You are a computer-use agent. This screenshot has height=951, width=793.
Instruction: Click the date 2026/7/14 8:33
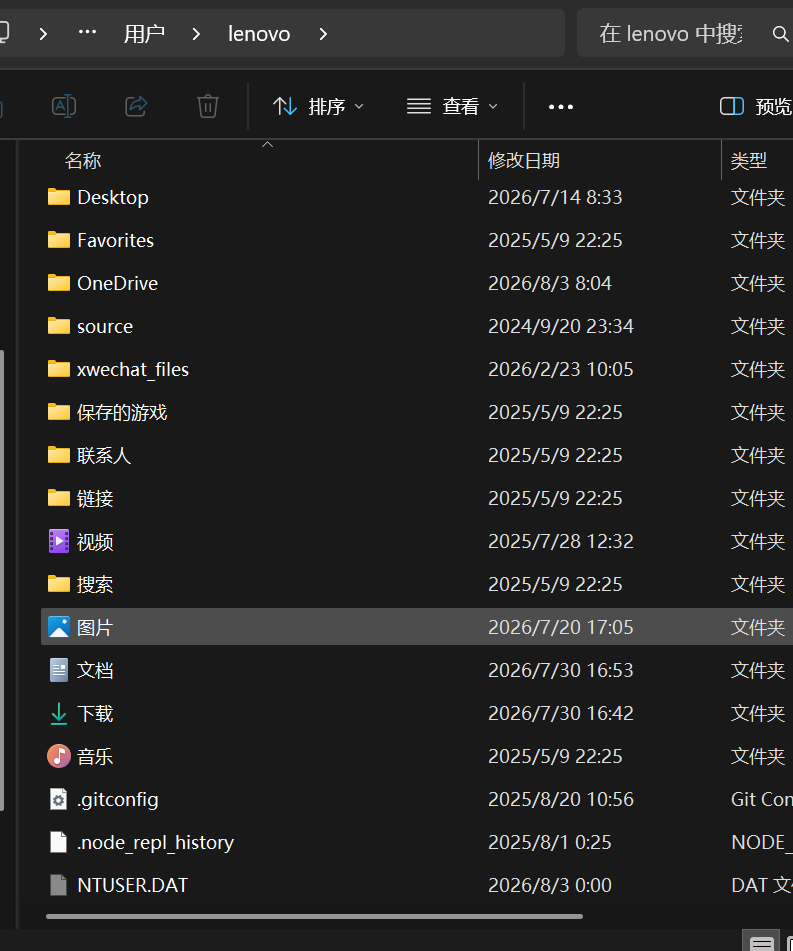555,197
